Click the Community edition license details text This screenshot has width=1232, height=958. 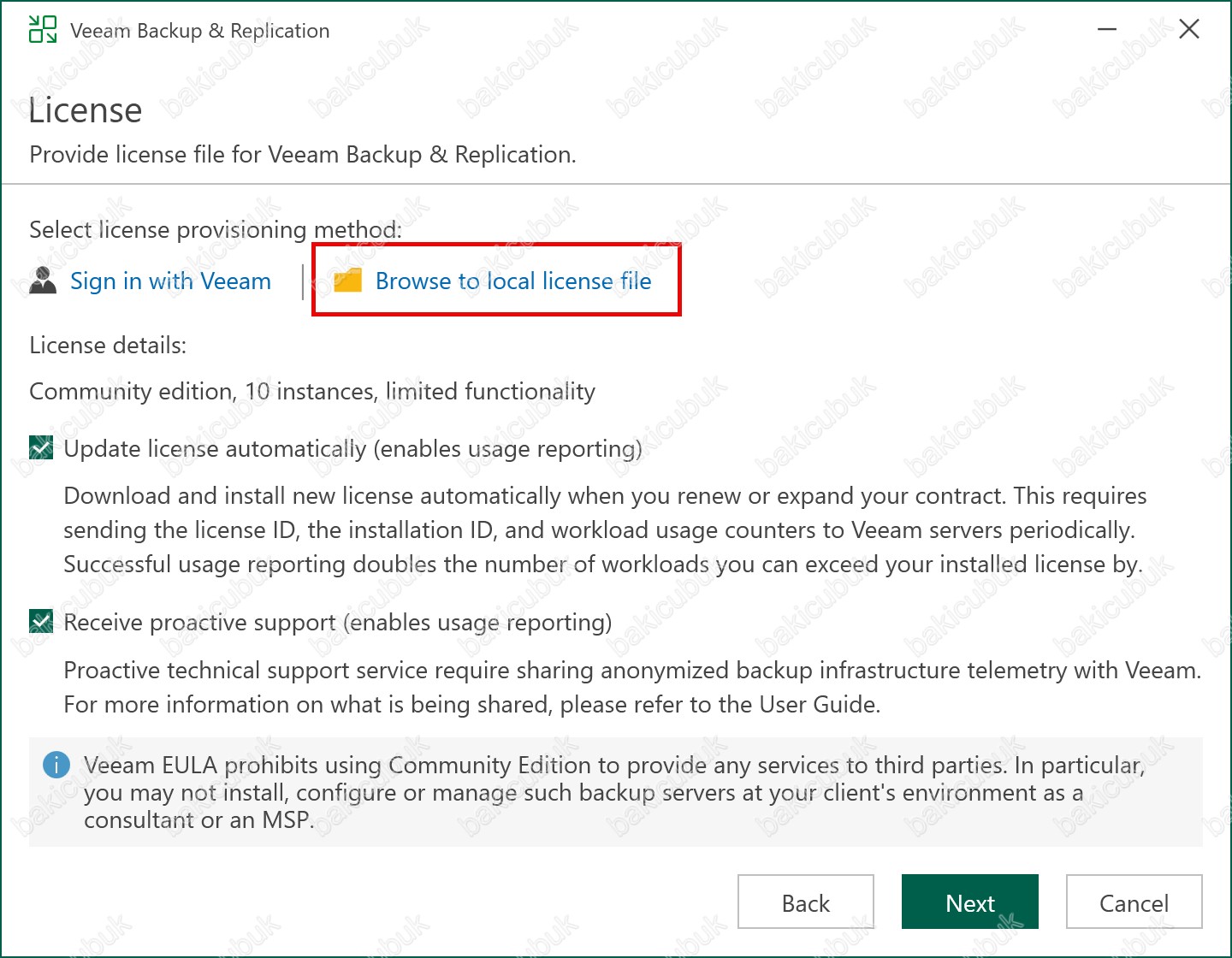(312, 392)
